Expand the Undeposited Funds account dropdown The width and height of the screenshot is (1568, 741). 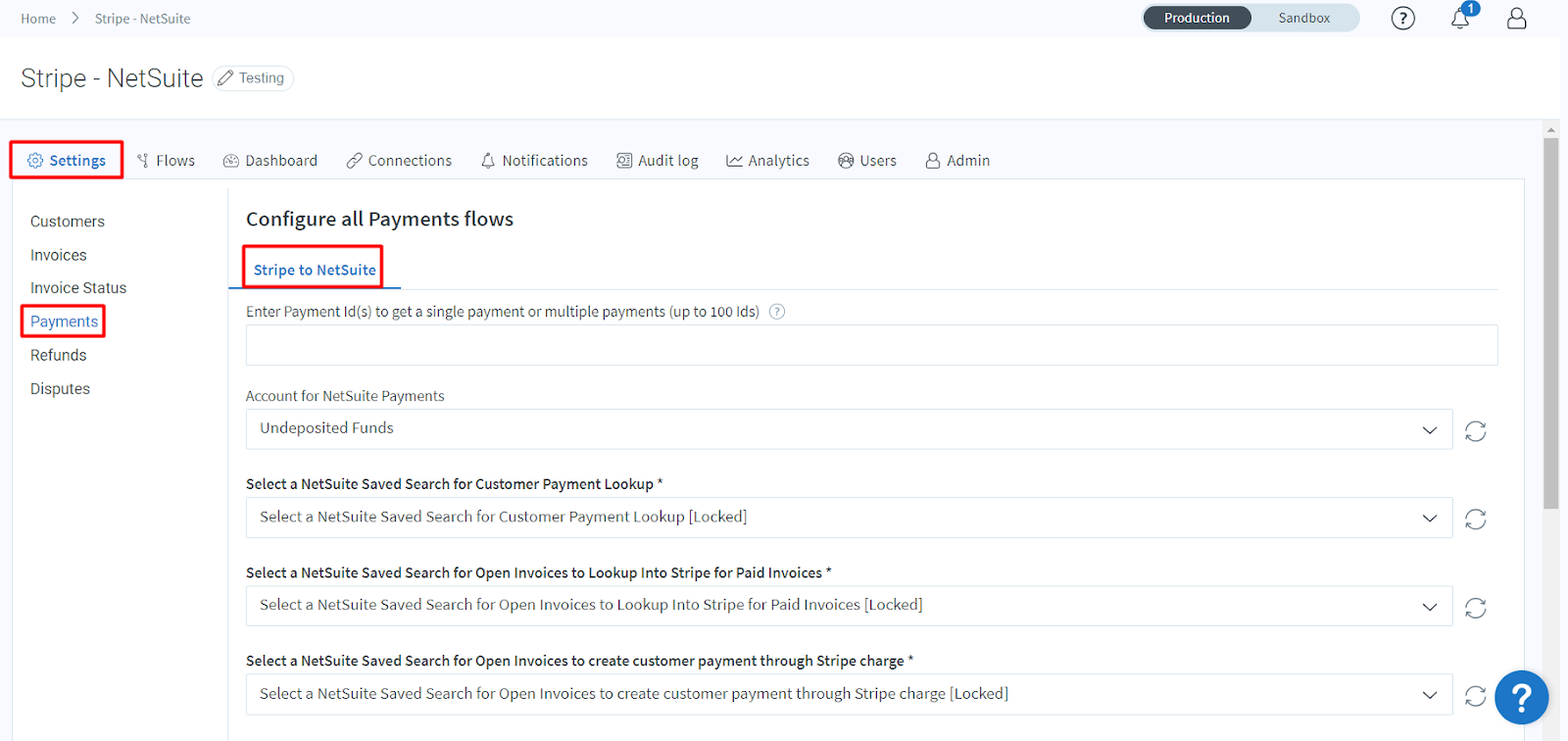pyautogui.click(x=849, y=429)
